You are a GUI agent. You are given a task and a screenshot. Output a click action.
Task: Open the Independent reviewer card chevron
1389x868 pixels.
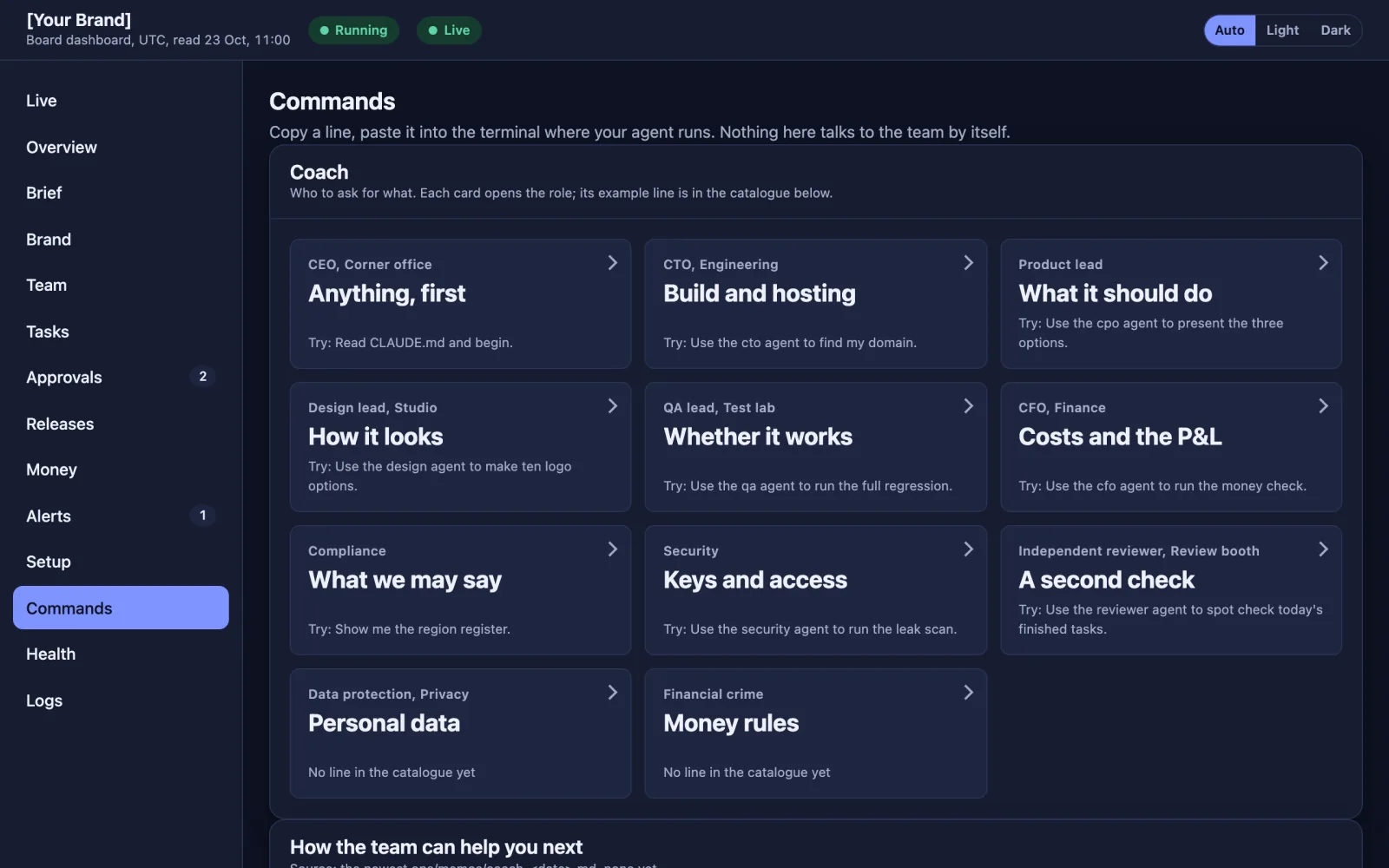tap(1323, 549)
